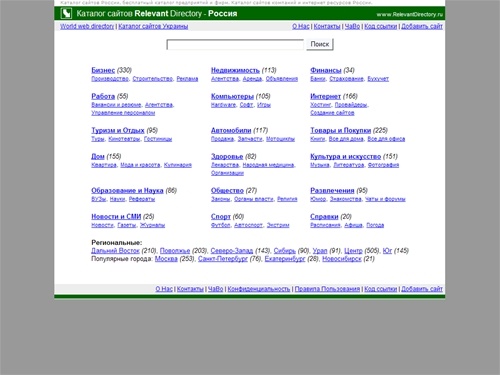Image resolution: width=500 pixels, height=375 pixels.
Task: Select Гостиницы under Туризм и Отдых
Action: (x=158, y=139)
